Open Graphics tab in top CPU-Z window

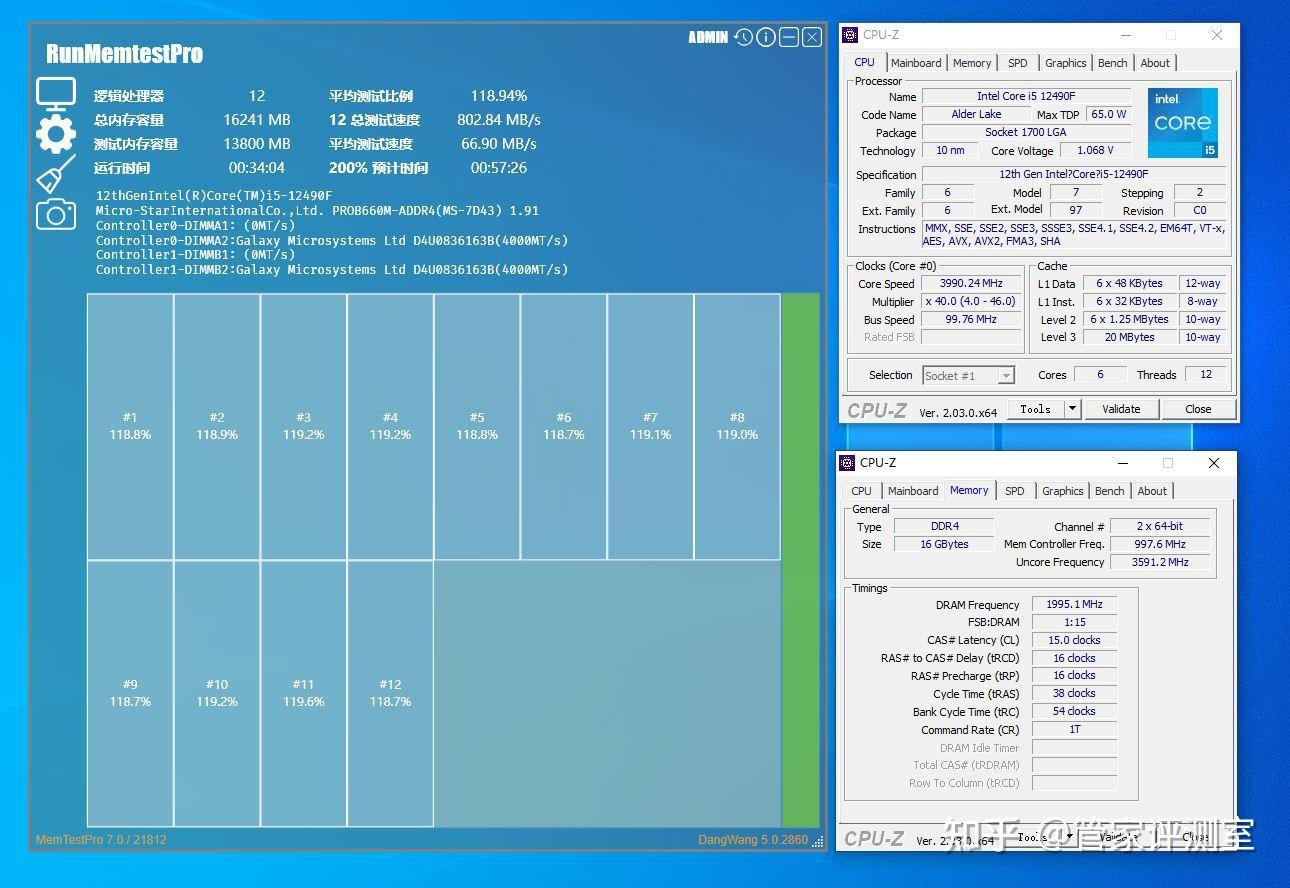tap(1066, 63)
